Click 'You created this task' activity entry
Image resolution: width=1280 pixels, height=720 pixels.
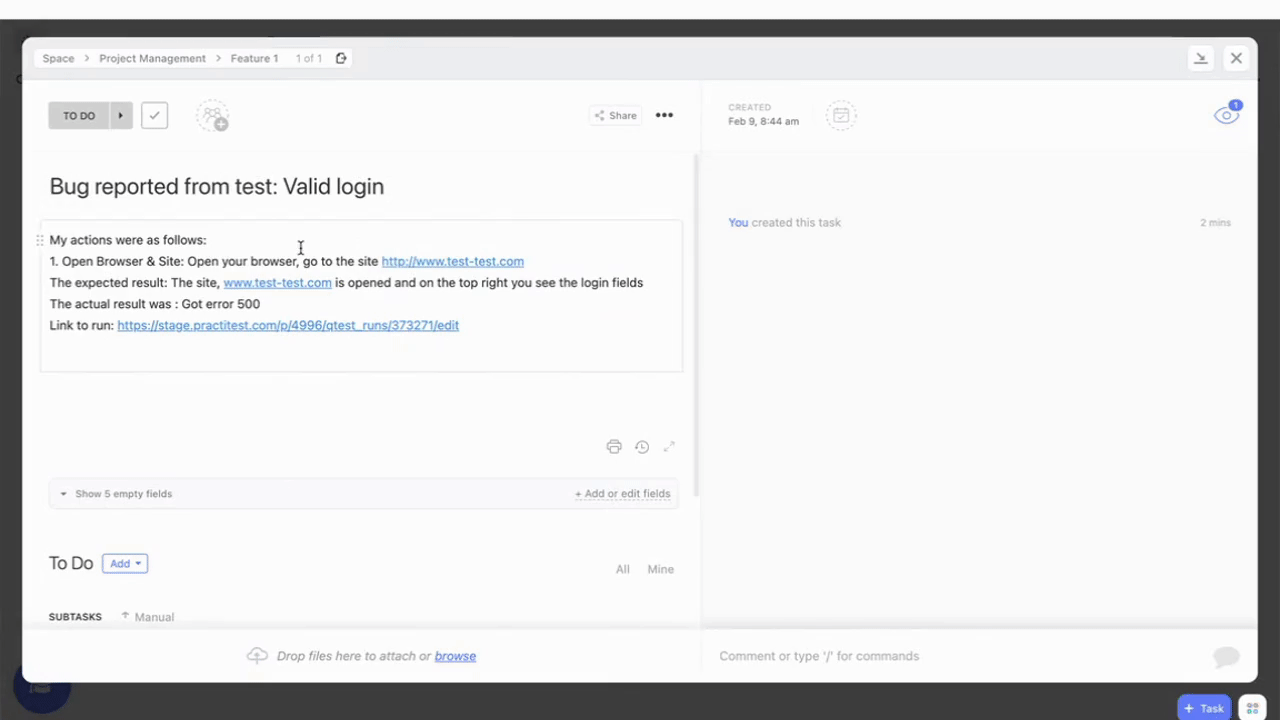coord(784,222)
